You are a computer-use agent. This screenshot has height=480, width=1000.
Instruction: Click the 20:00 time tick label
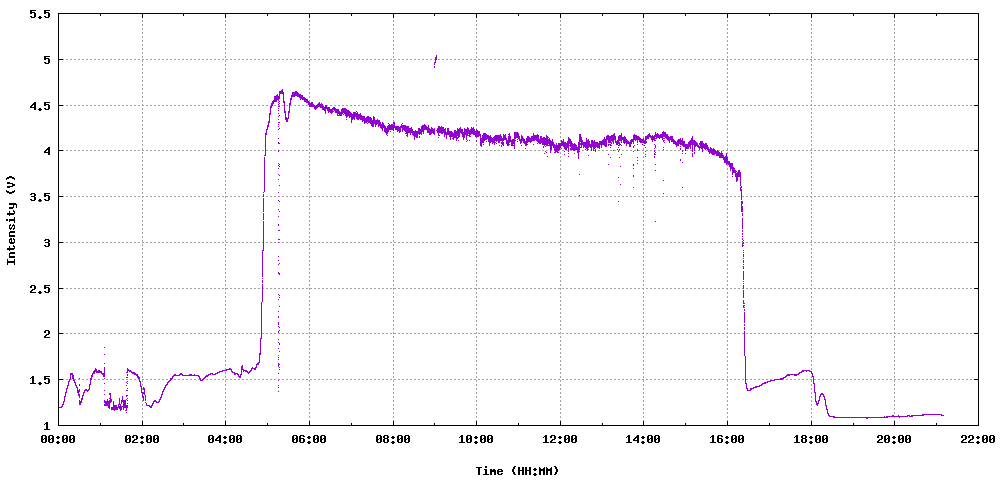click(894, 439)
